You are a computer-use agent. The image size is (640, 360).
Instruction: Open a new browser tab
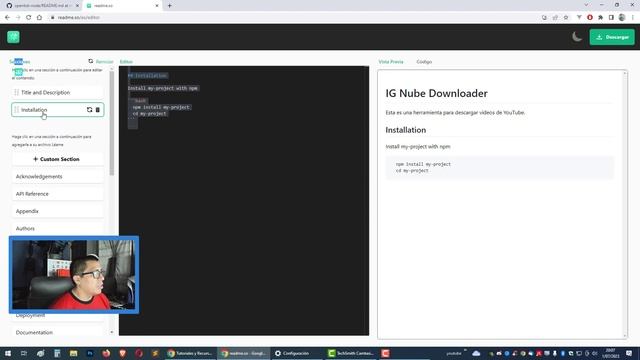click(x=169, y=6)
